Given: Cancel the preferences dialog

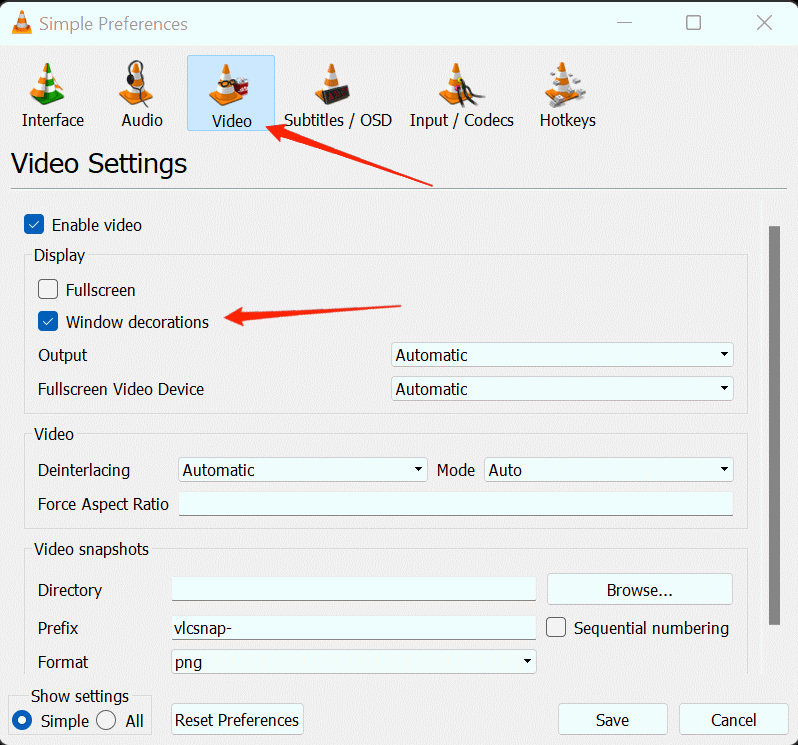Looking at the screenshot, I should tap(733, 720).
